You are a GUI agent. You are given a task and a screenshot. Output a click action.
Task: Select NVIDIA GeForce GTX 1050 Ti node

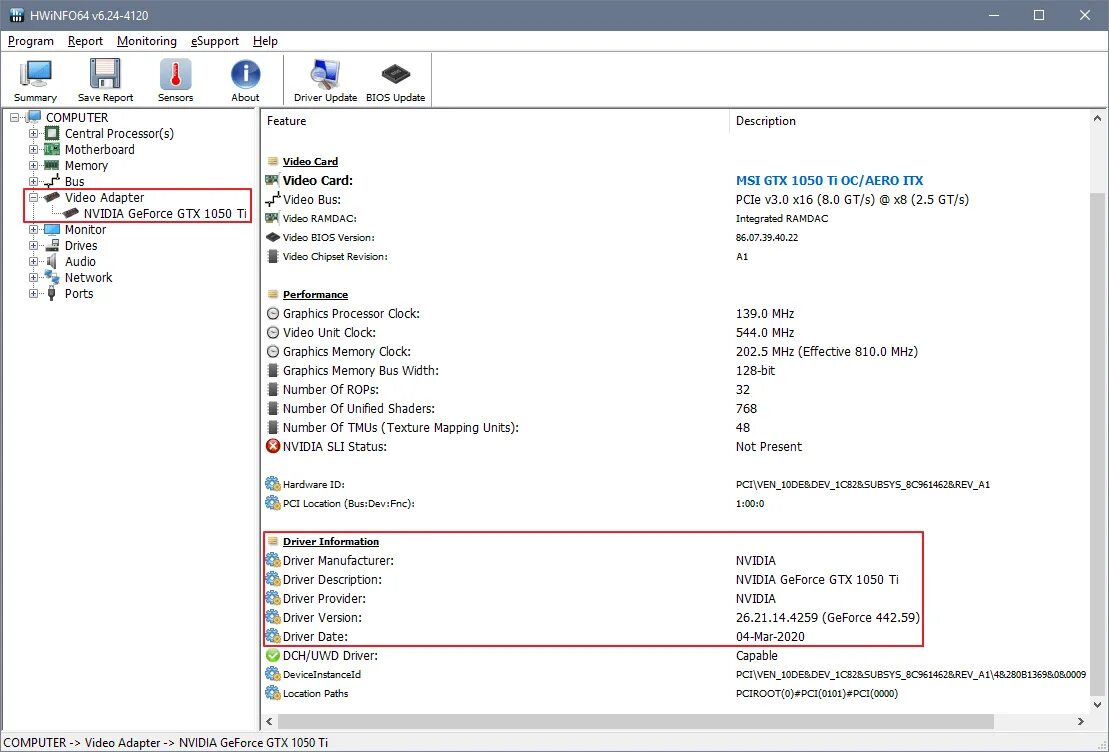tap(165, 214)
